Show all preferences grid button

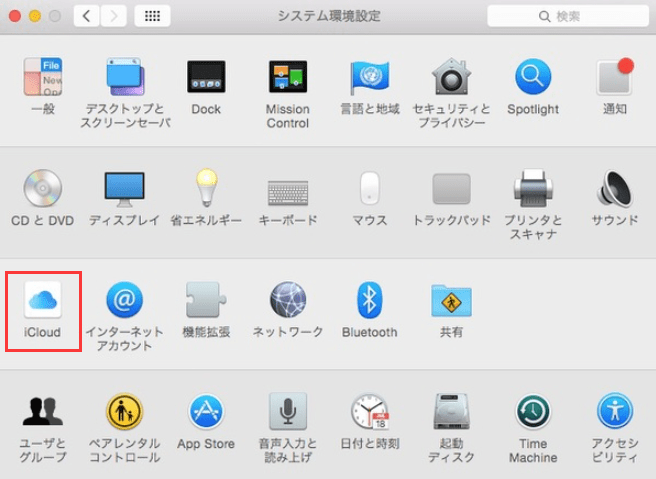coord(152,16)
